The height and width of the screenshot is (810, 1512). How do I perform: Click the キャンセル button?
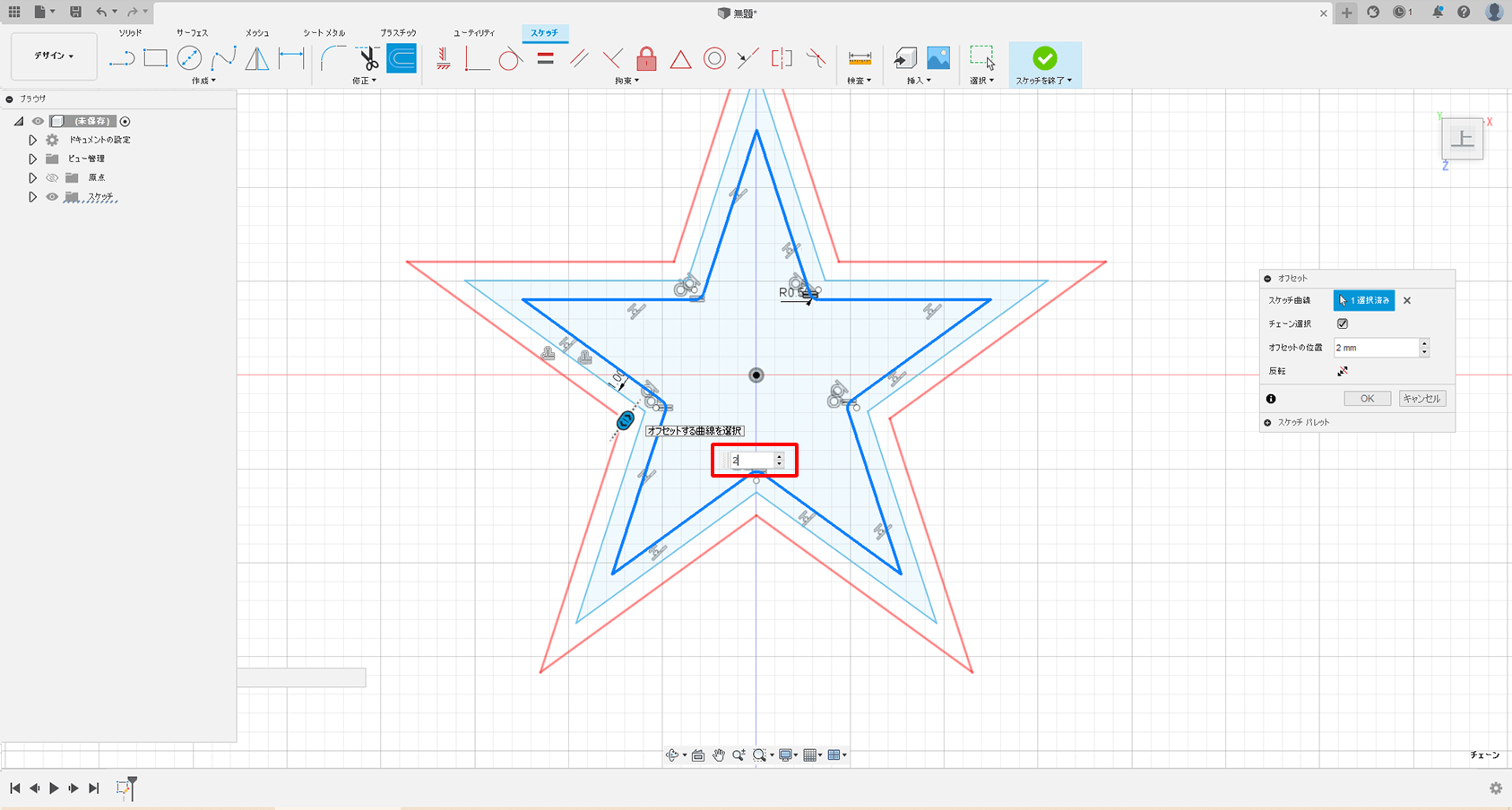1421,399
